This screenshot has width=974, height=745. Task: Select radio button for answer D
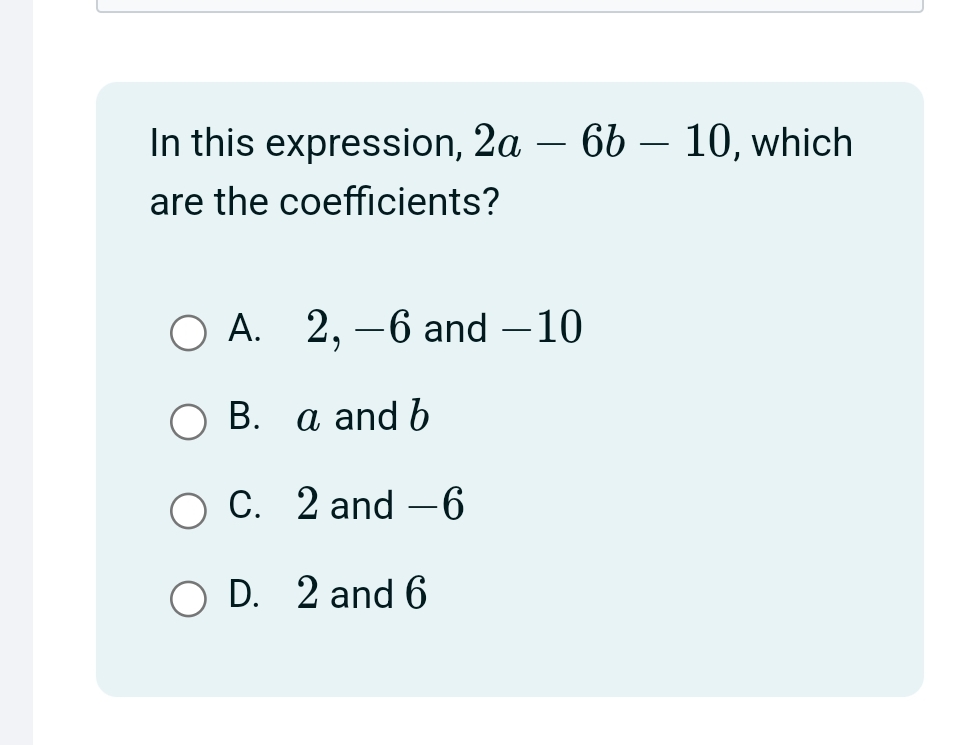[x=188, y=600]
